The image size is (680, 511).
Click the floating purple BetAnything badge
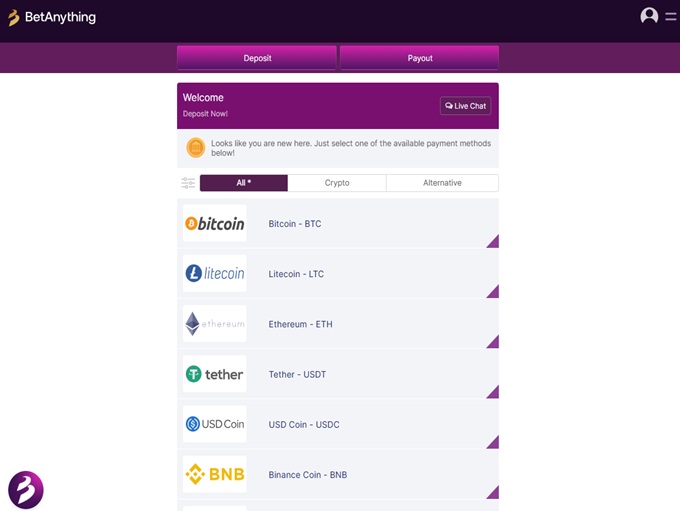pyautogui.click(x=26, y=490)
